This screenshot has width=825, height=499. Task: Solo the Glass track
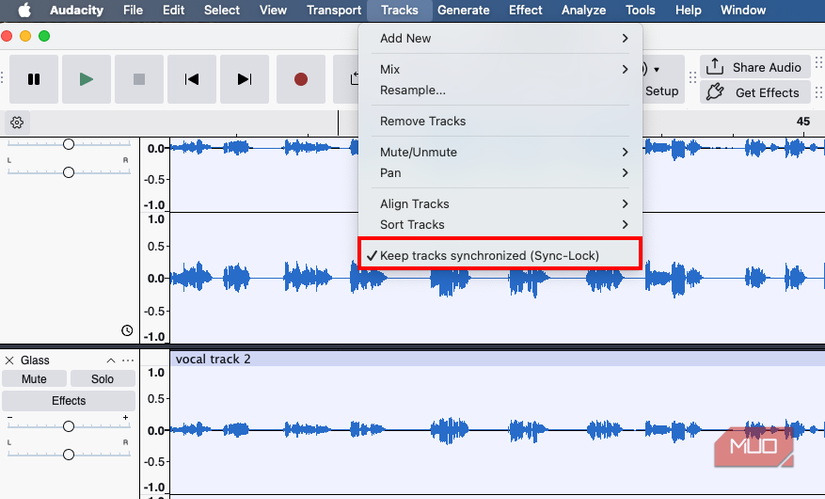coord(102,379)
